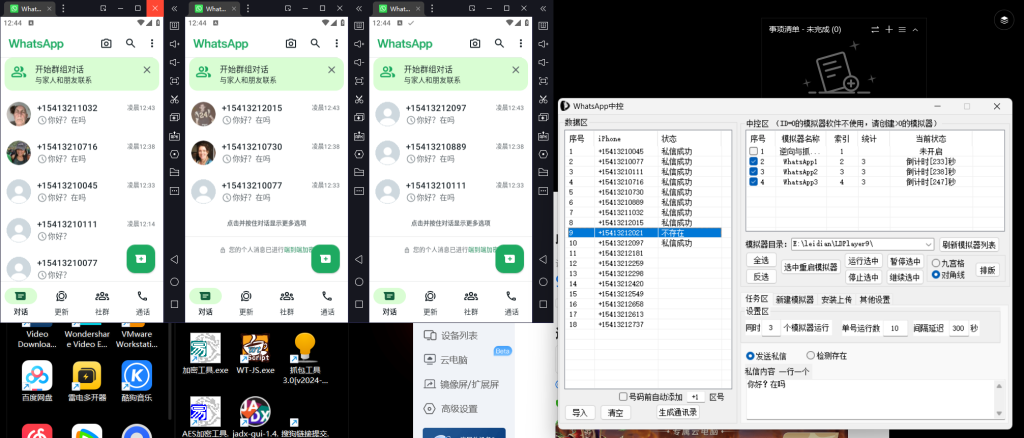Click the 间隔延迟 value field
This screenshot has width=1024, height=438.
(x=959, y=328)
